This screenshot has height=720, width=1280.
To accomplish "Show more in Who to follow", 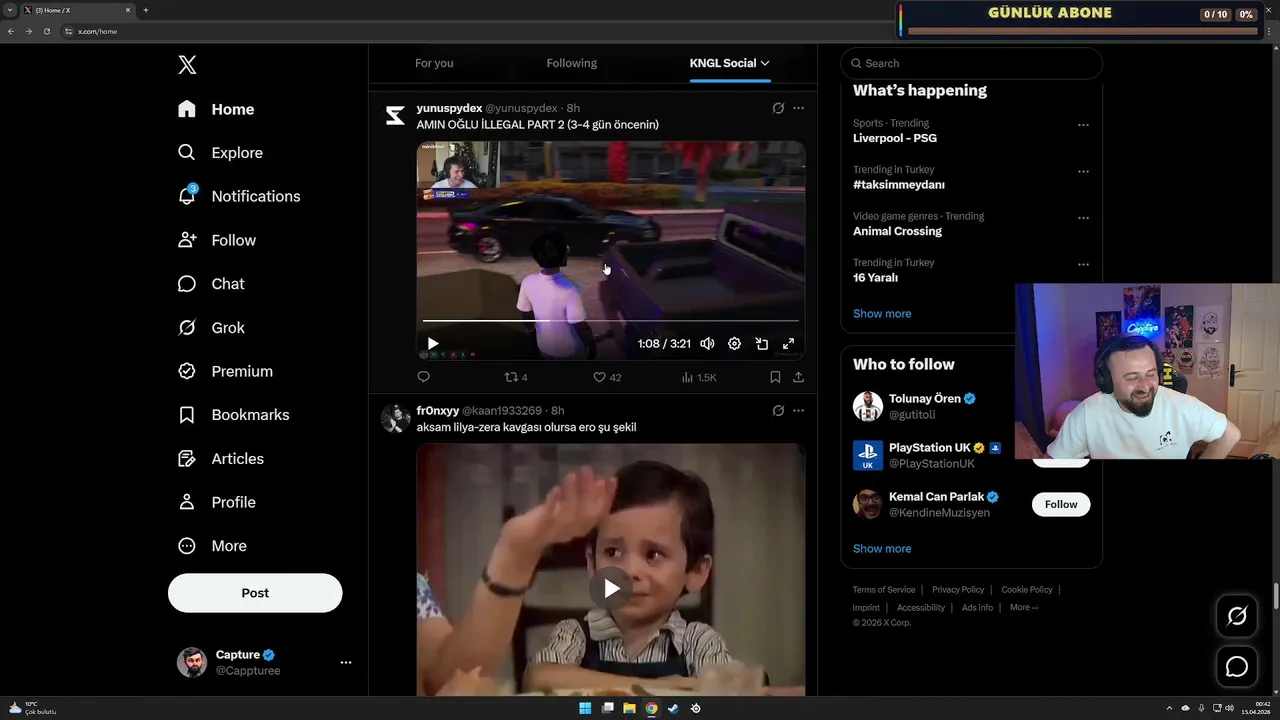I will tap(882, 549).
